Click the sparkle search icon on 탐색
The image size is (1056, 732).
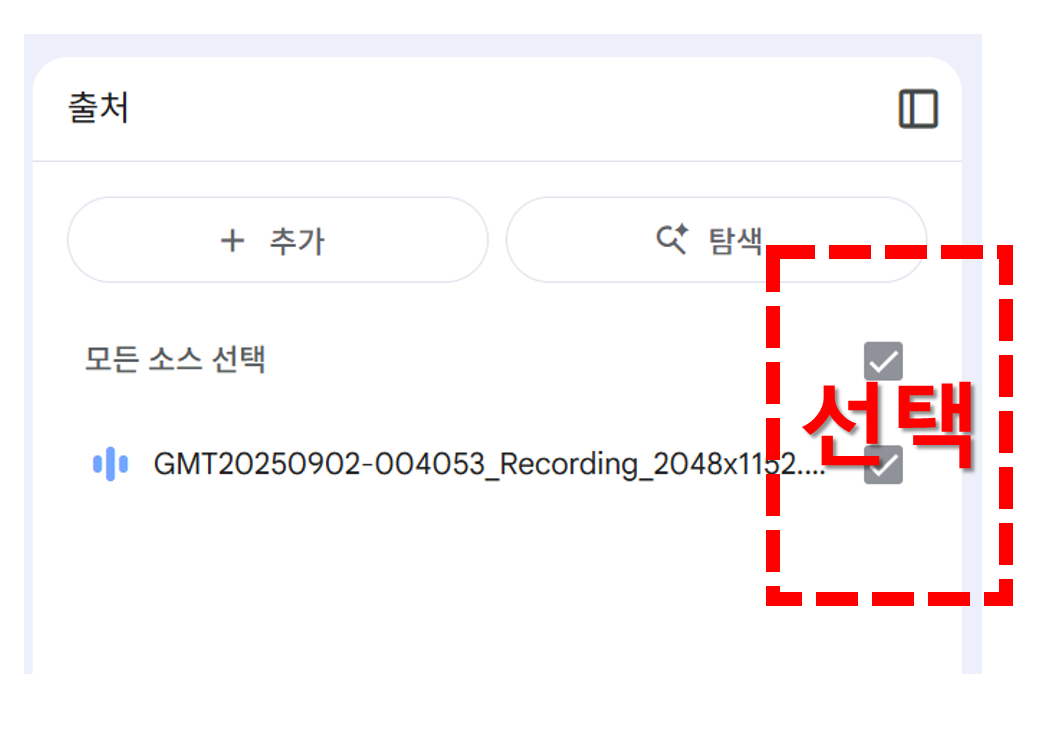point(672,238)
